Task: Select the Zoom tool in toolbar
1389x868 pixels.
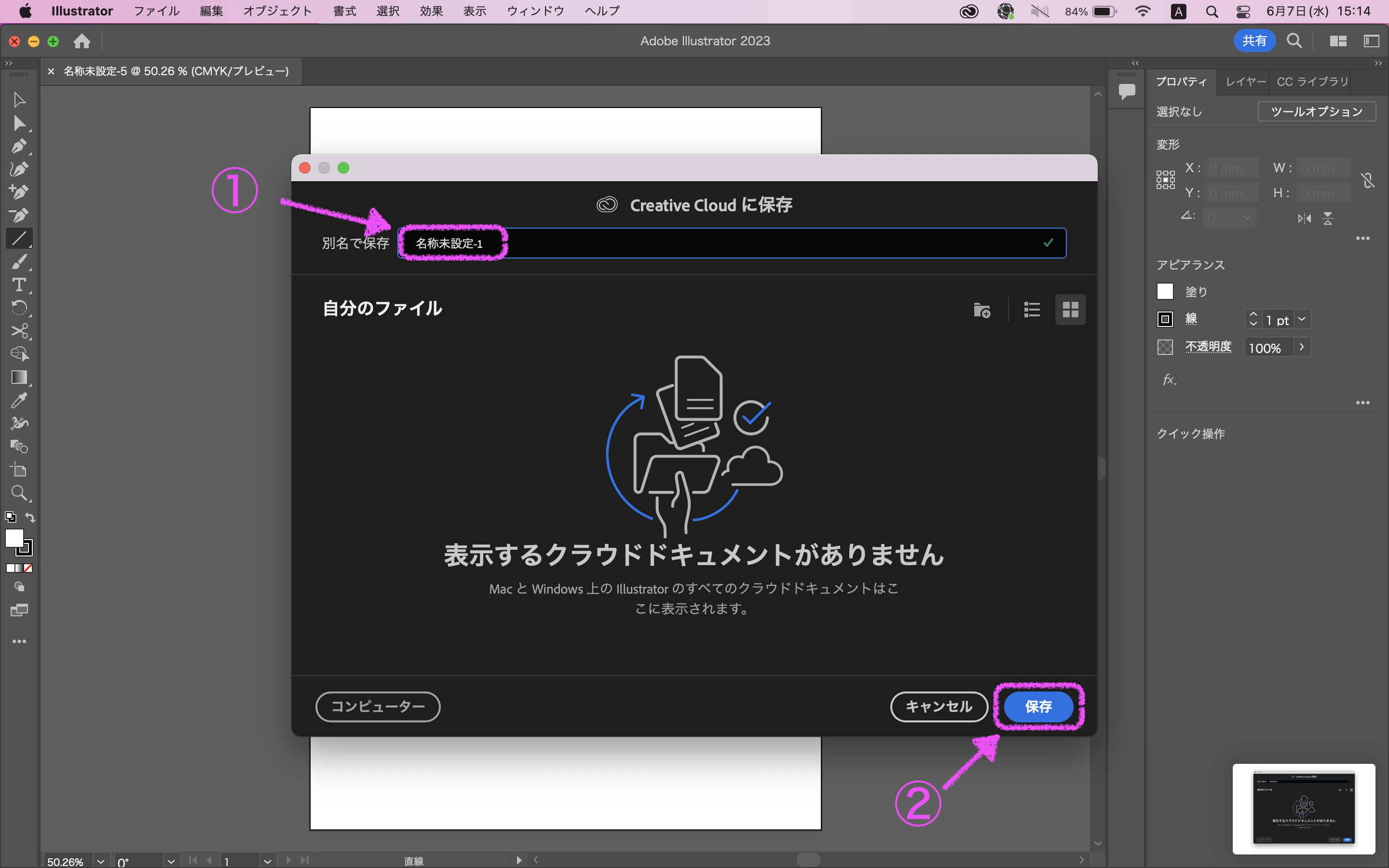Action: point(18,493)
